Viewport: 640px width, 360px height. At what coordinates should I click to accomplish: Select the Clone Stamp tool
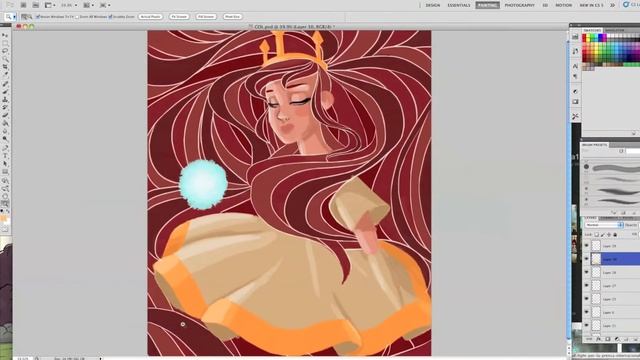coord(5,100)
